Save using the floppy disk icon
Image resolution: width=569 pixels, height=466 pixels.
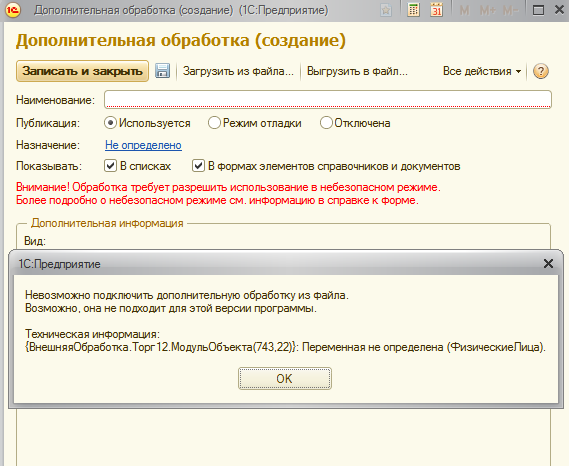pyautogui.click(x=162, y=71)
